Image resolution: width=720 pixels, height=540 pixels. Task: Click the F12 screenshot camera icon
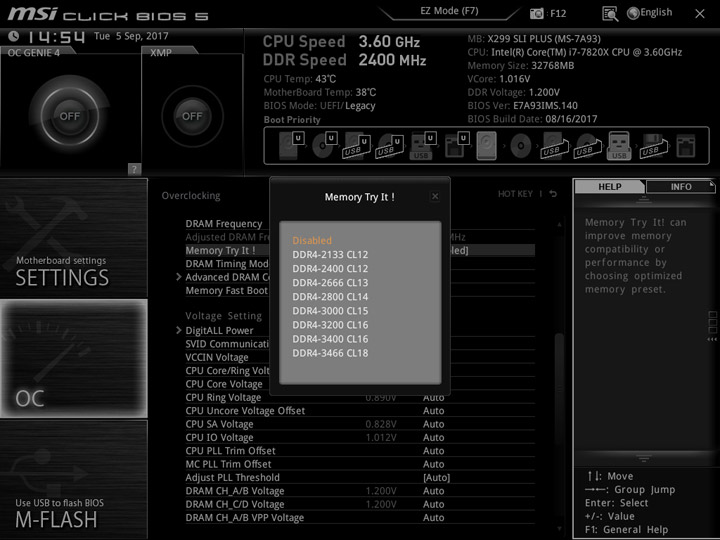pos(536,13)
